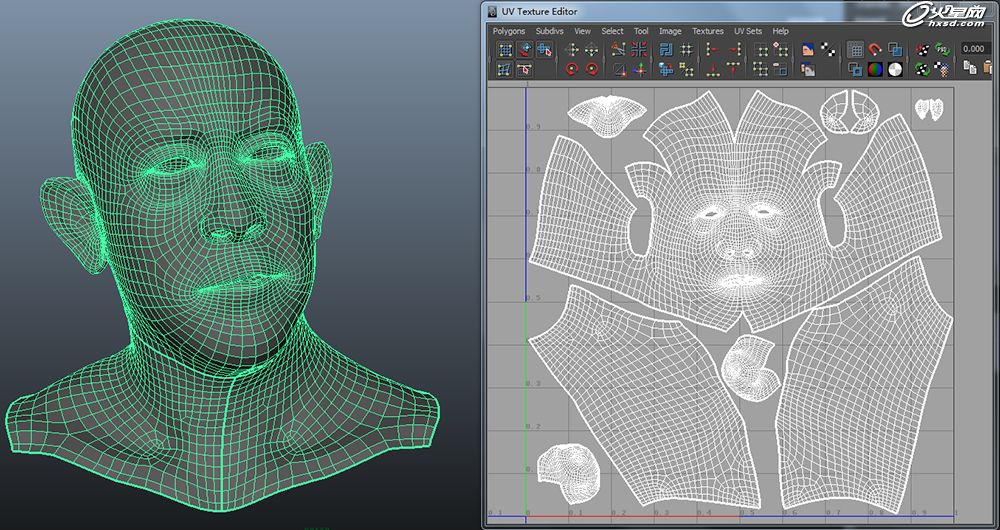Toggle pixel snap magnet icon

pyautogui.click(x=875, y=49)
